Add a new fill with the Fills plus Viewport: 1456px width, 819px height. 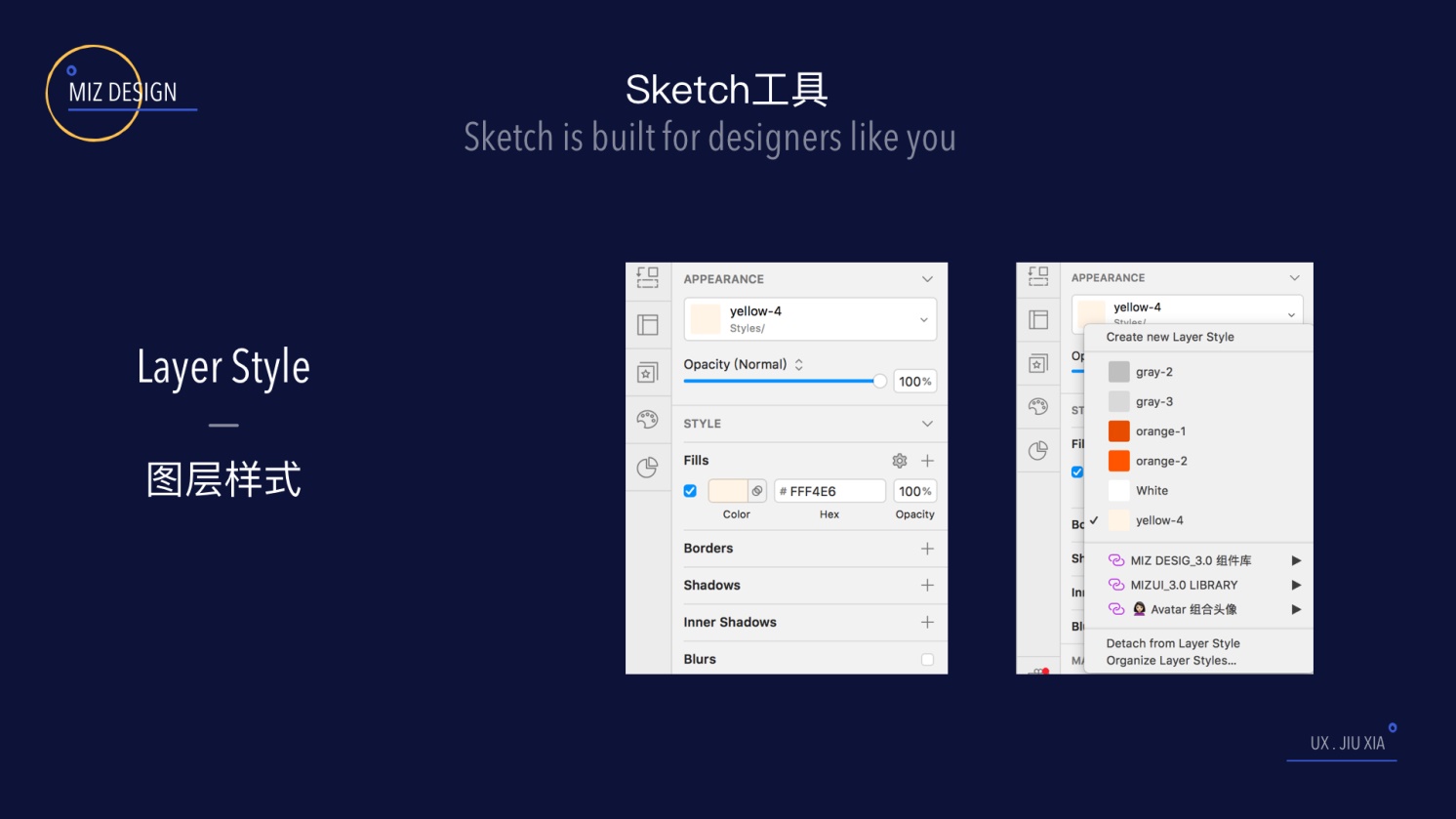click(x=927, y=461)
